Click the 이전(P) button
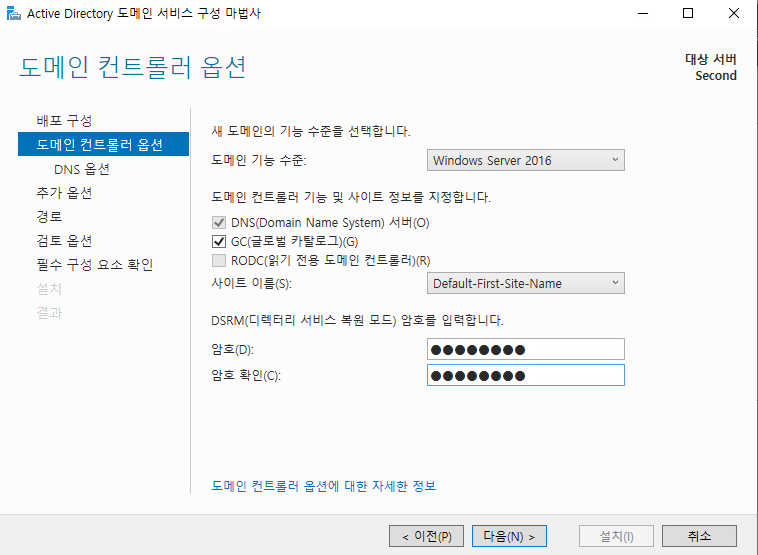The height and width of the screenshot is (555, 758). 426,536
